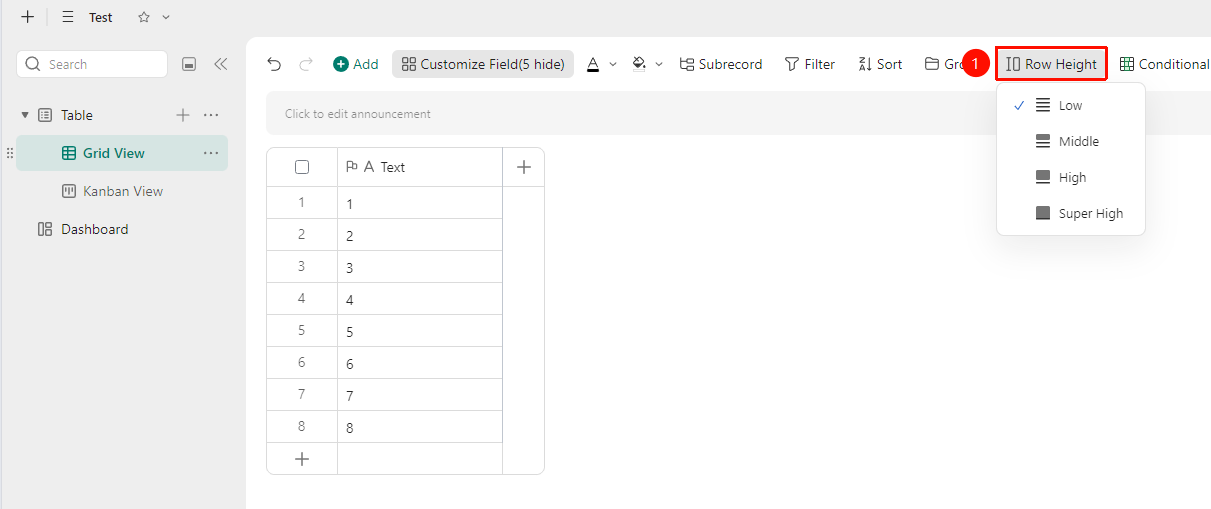Click the redo arrow icon

pos(306,64)
